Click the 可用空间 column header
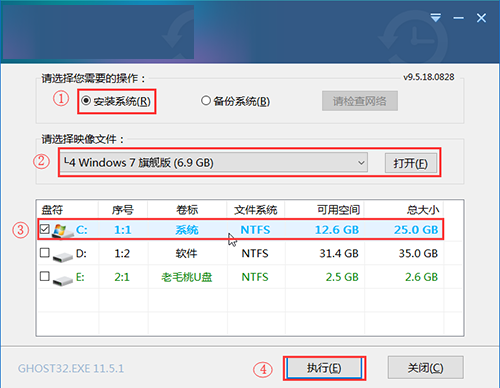The image size is (500, 388). [x=338, y=210]
